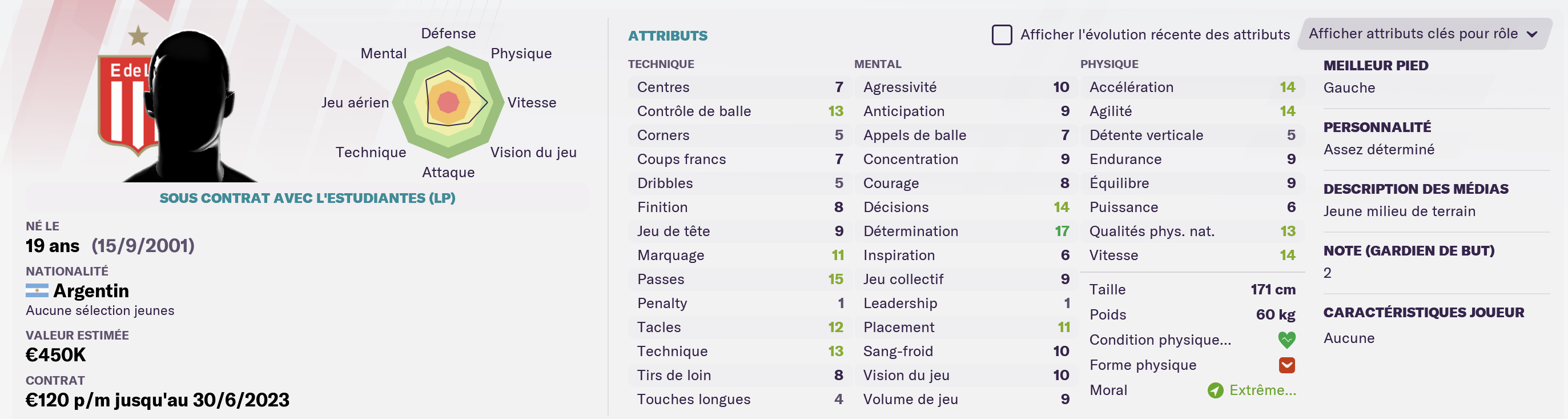Screen dimensions: 1568x419
Task: Click the ATTRIBUTS section heading
Action: 667,36
